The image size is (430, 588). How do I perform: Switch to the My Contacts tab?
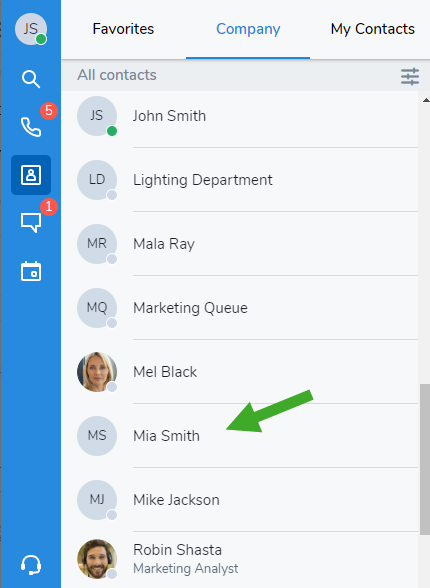pos(373,29)
